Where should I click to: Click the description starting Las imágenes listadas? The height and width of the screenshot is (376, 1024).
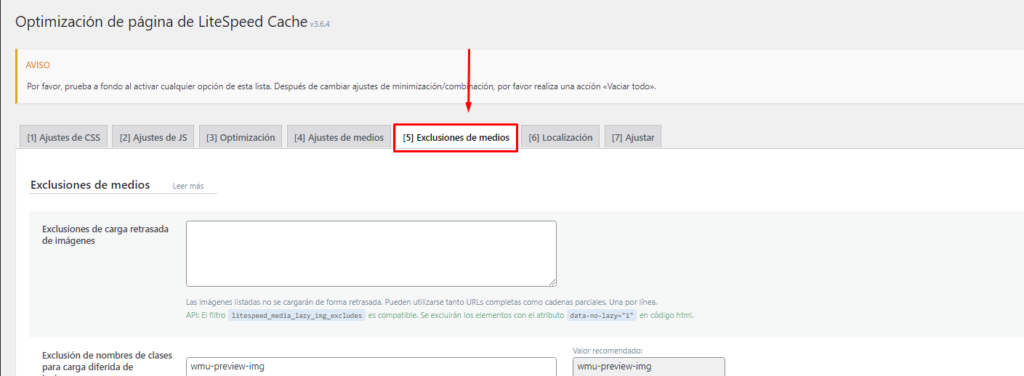click(421, 302)
